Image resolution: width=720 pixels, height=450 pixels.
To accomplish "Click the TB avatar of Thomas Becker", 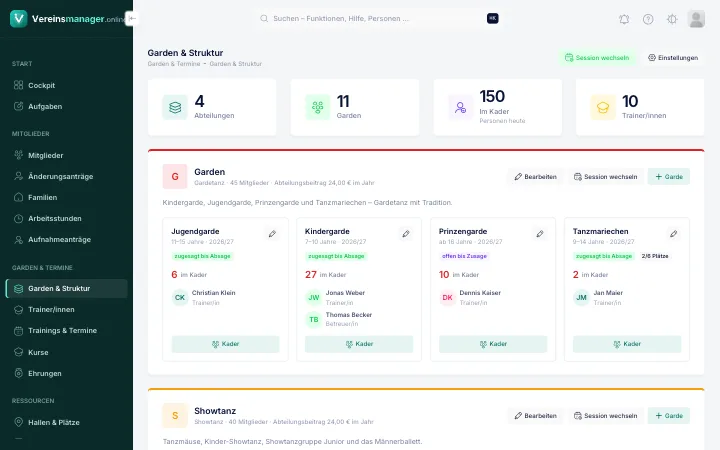I will click(314, 319).
